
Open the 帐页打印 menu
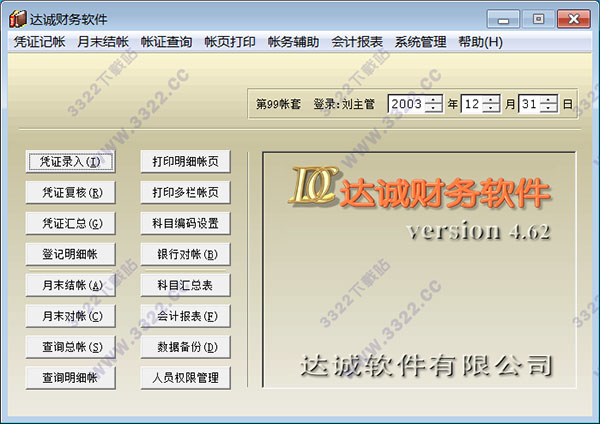230,42
